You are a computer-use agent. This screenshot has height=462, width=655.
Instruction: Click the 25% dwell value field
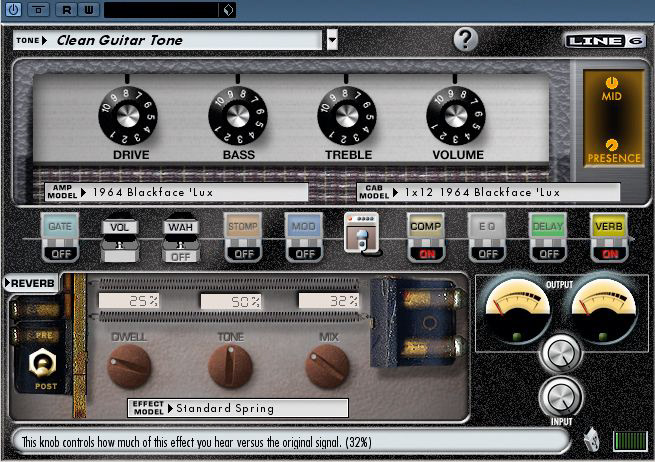(129, 301)
